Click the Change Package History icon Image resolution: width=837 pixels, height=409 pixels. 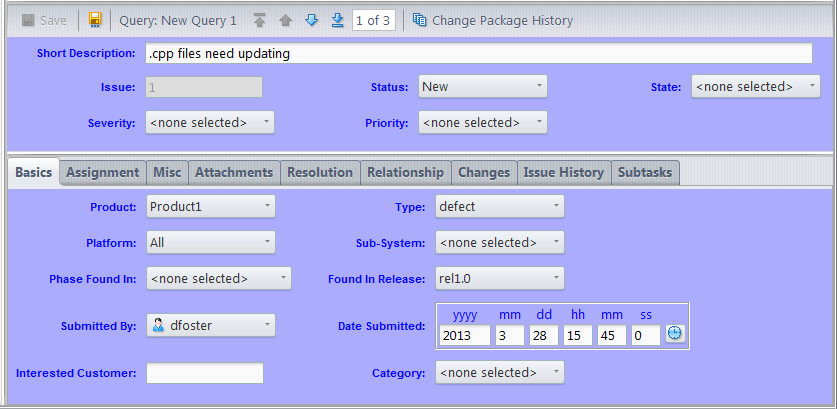(x=420, y=20)
